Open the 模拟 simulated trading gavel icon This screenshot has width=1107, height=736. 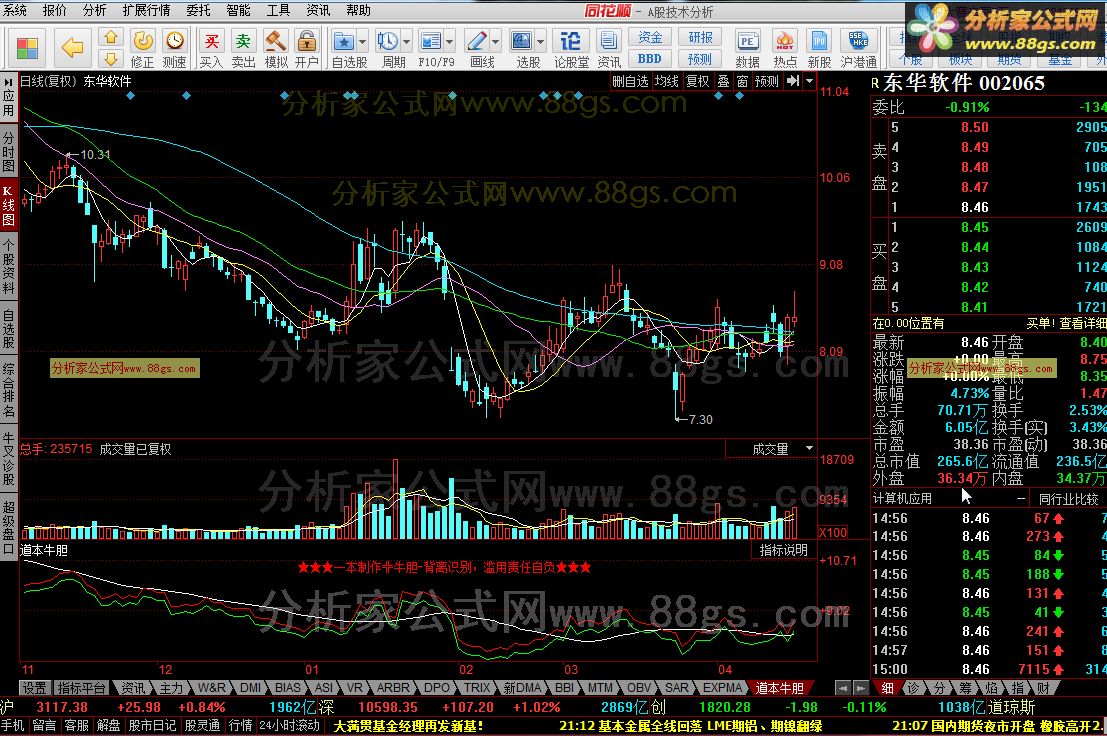[275, 40]
